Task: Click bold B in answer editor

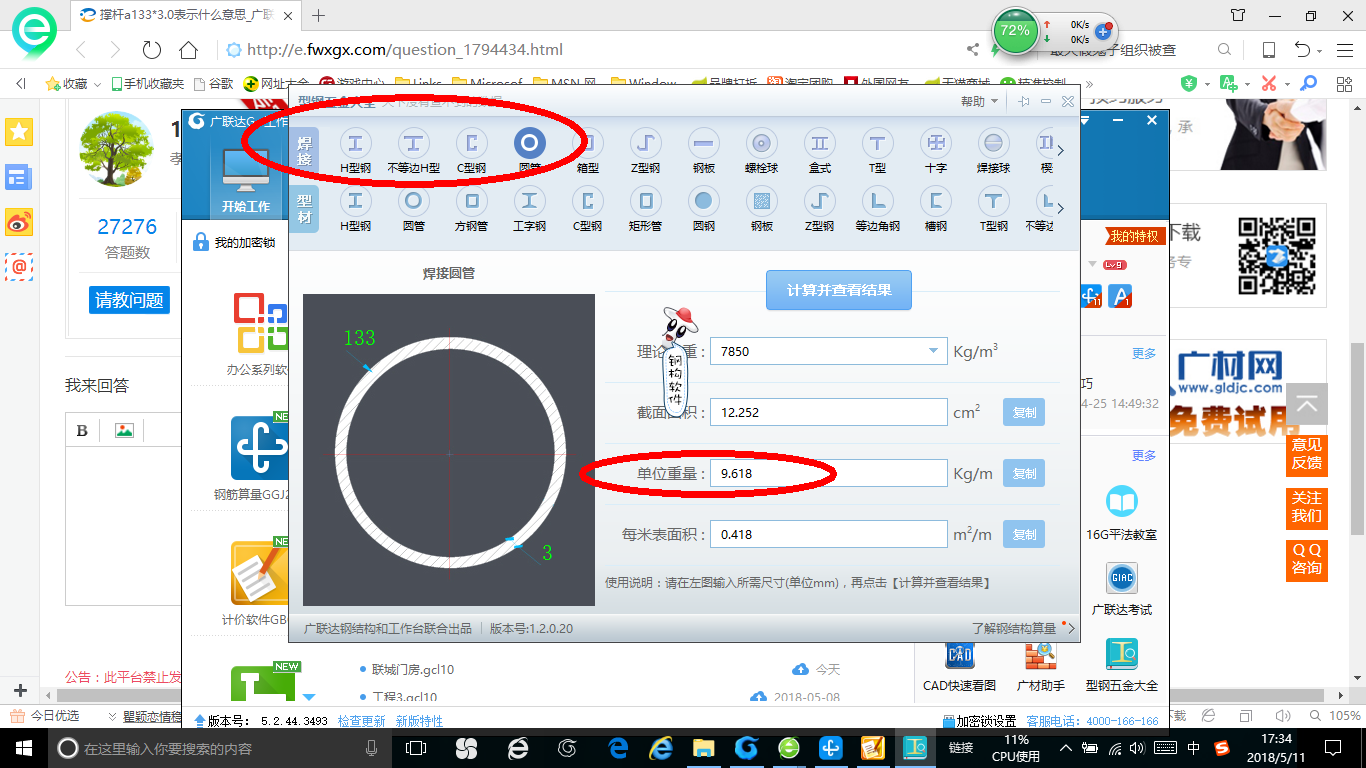Action: (x=82, y=430)
